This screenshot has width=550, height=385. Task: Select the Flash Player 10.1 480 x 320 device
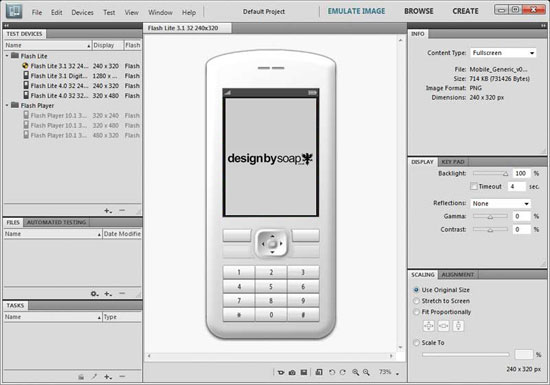(73, 135)
